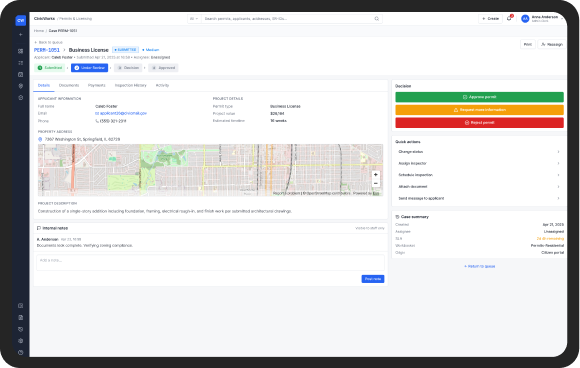Click the Case summary icon
Image resolution: width=580 pixels, height=368 pixels.
[397, 217]
